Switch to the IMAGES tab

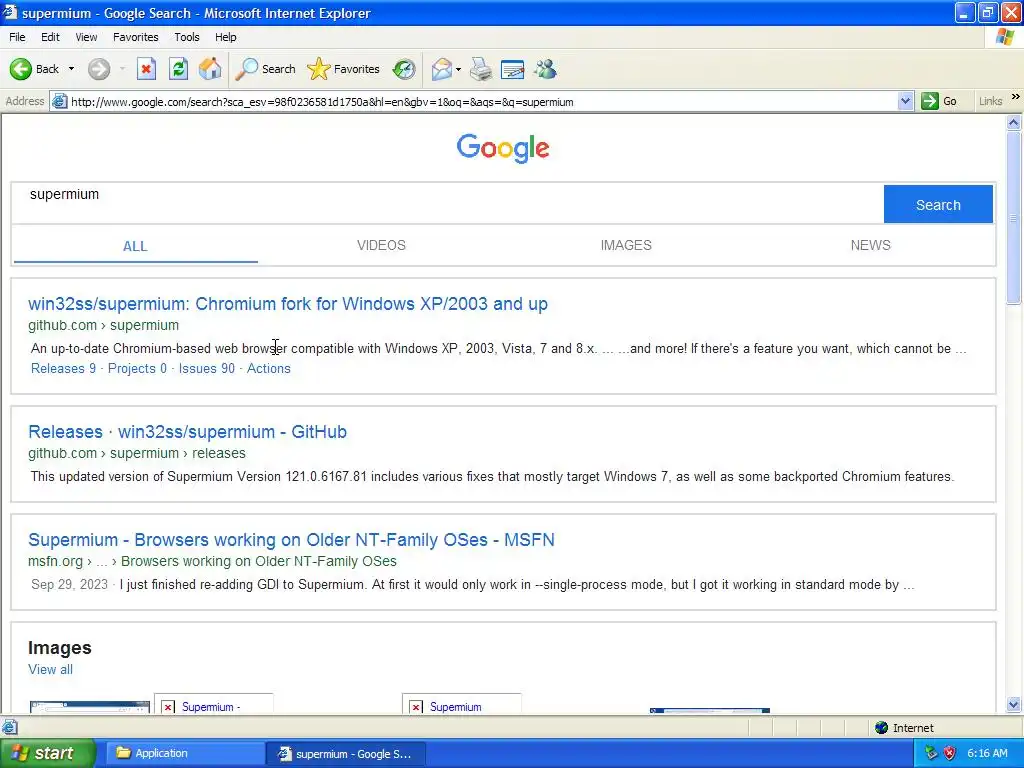pyautogui.click(x=626, y=245)
